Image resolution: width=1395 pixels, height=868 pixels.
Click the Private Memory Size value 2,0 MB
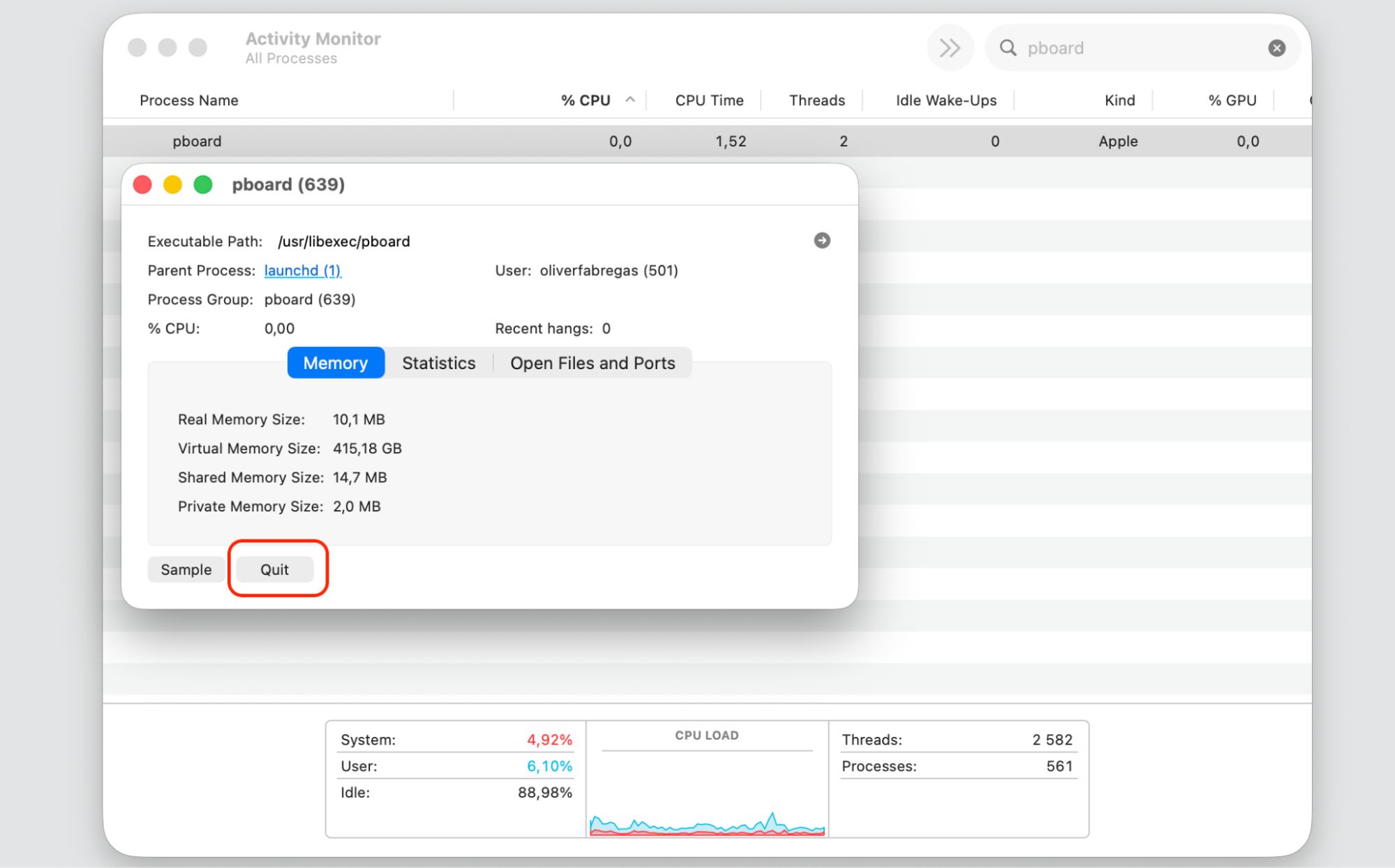[357, 506]
